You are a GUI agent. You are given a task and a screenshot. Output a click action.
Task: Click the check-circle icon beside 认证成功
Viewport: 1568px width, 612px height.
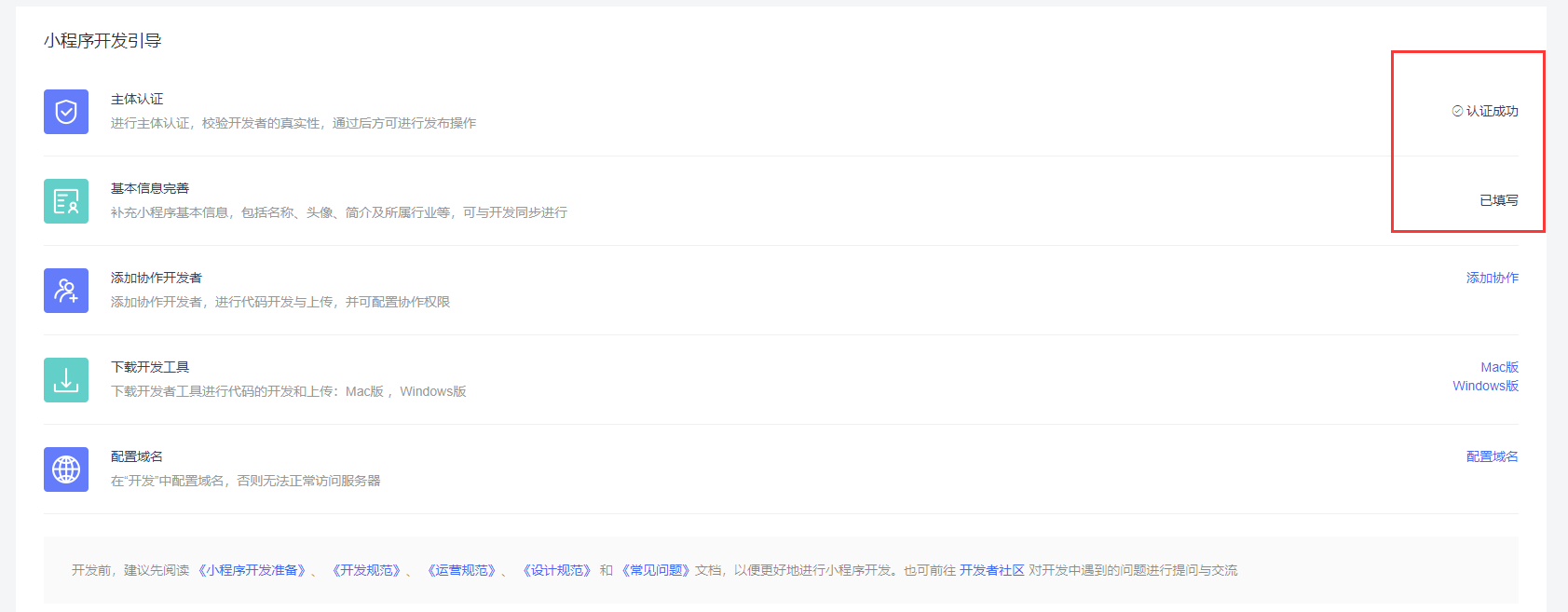coord(1457,111)
